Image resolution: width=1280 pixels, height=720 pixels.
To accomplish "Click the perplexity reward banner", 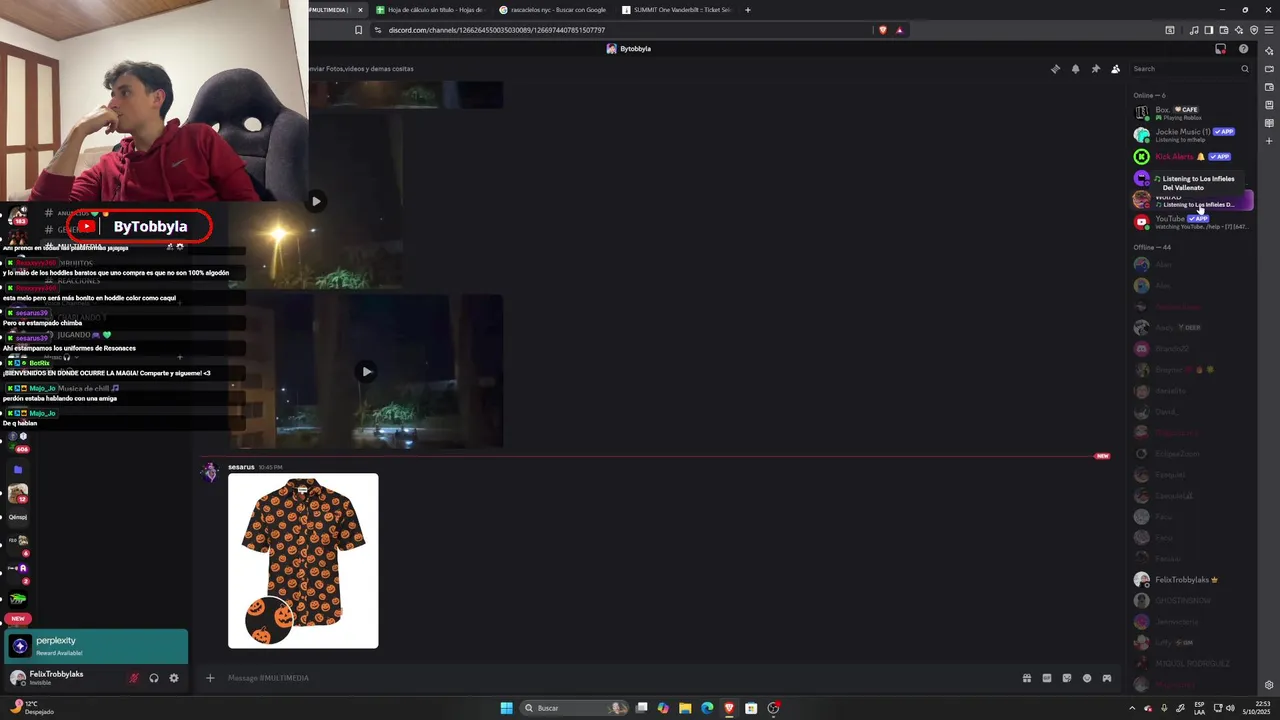I will tap(96, 646).
